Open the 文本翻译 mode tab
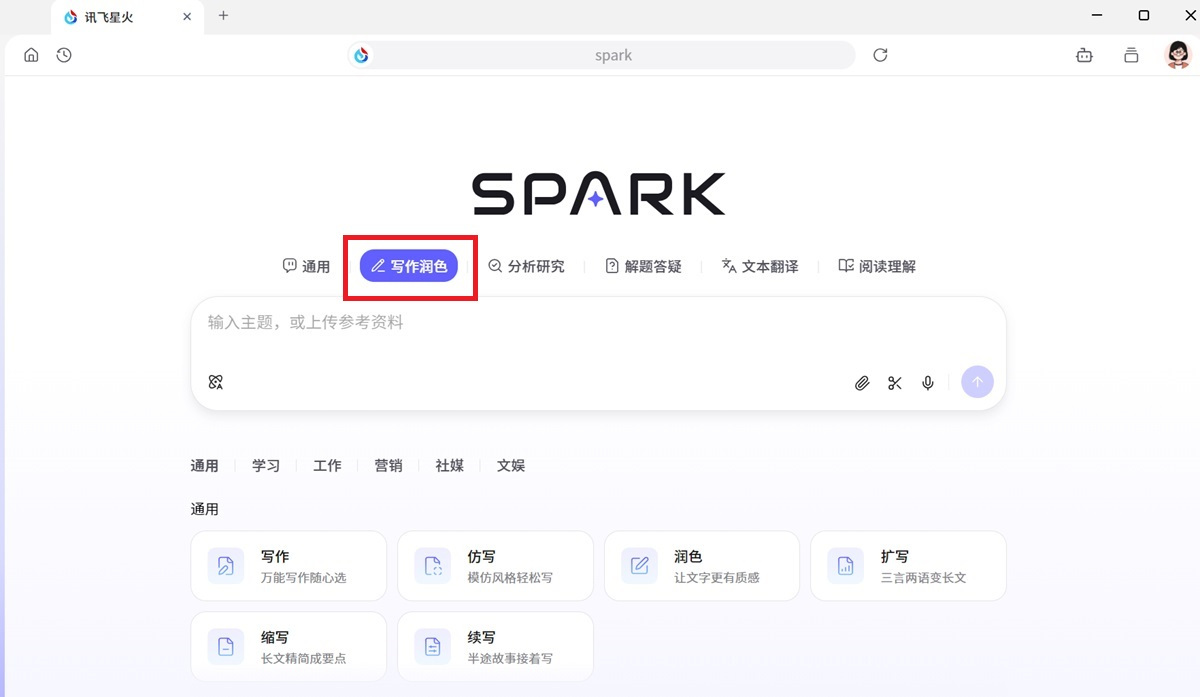The image size is (1200, 697). coord(760,266)
